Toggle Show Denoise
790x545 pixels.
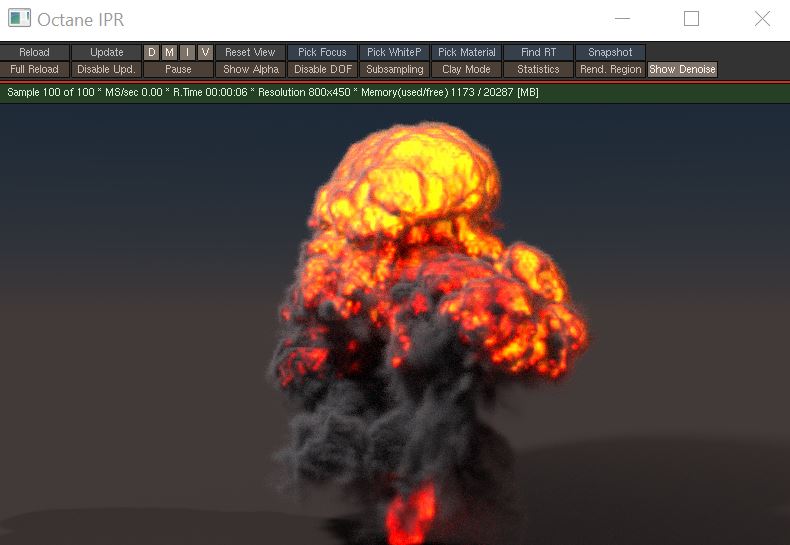[x=682, y=69]
